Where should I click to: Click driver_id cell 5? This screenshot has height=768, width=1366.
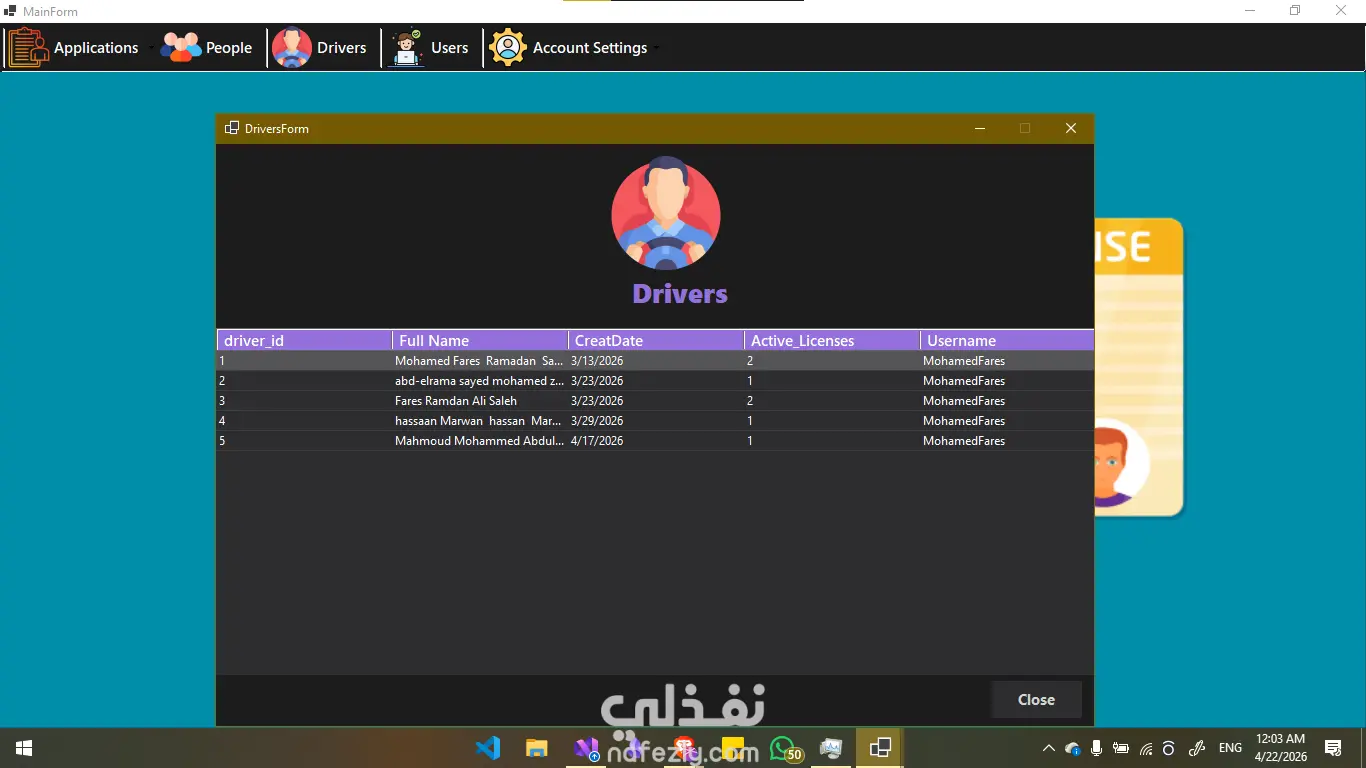(304, 441)
